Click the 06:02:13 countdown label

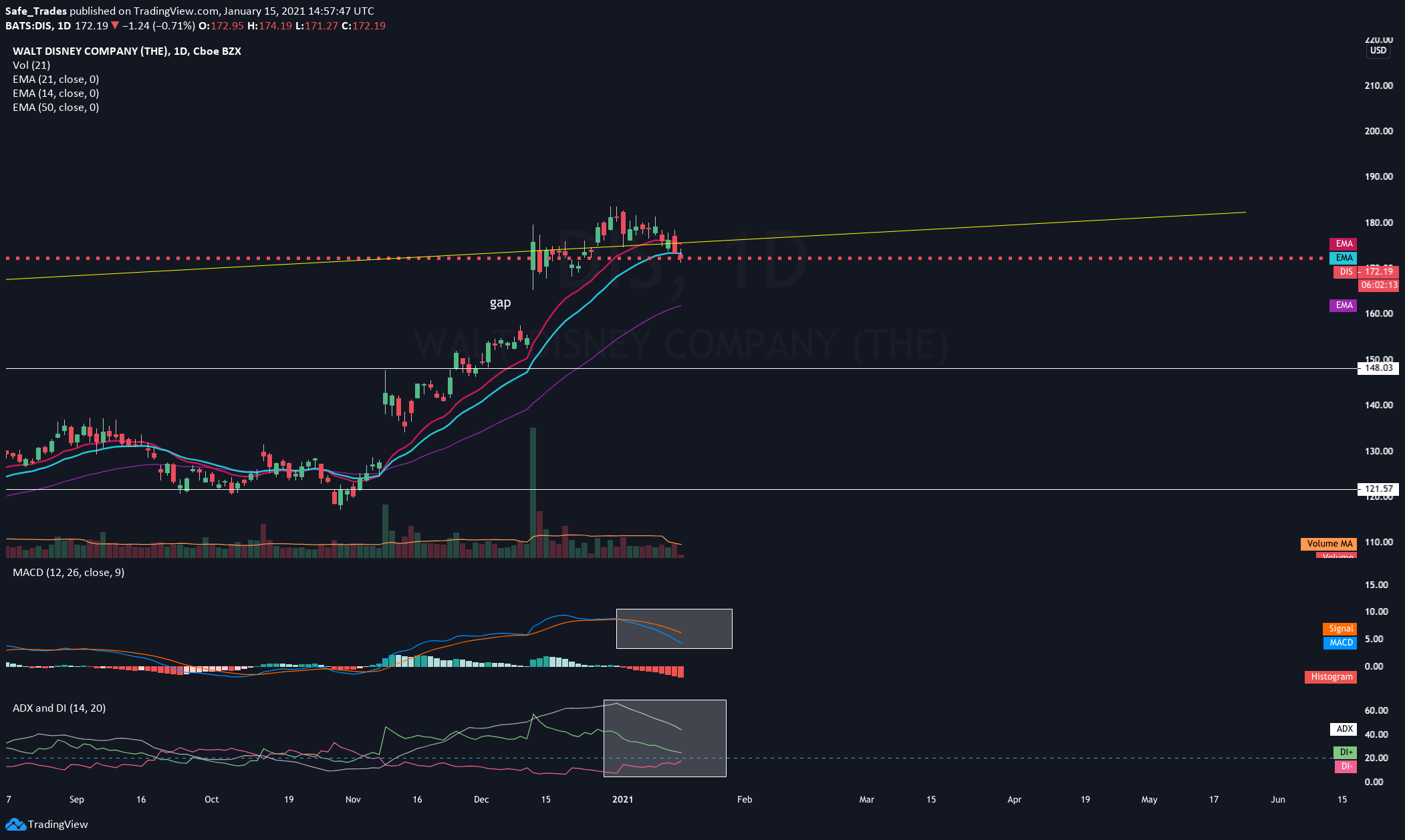1379,285
